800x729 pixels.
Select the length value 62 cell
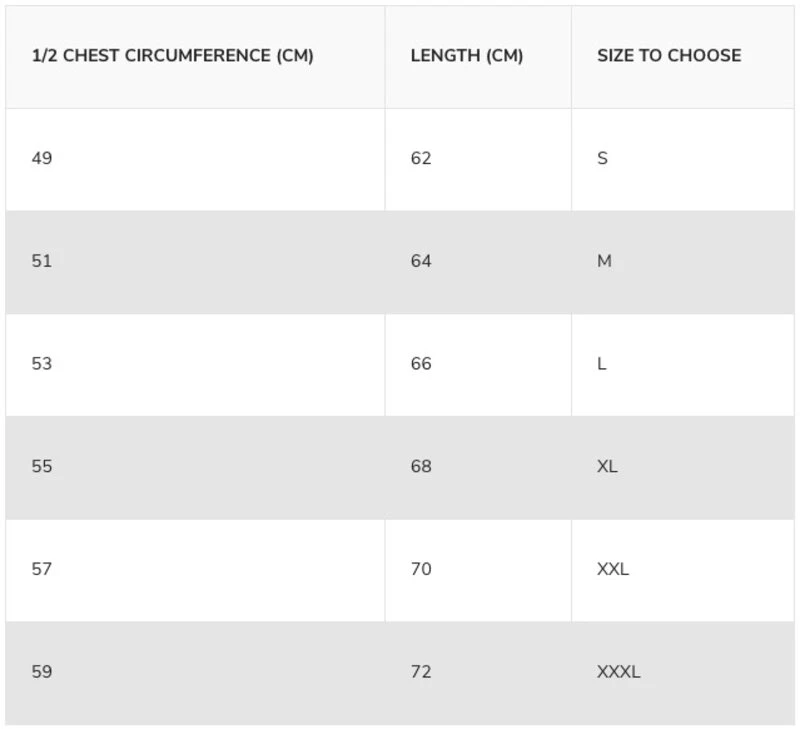[421, 158]
